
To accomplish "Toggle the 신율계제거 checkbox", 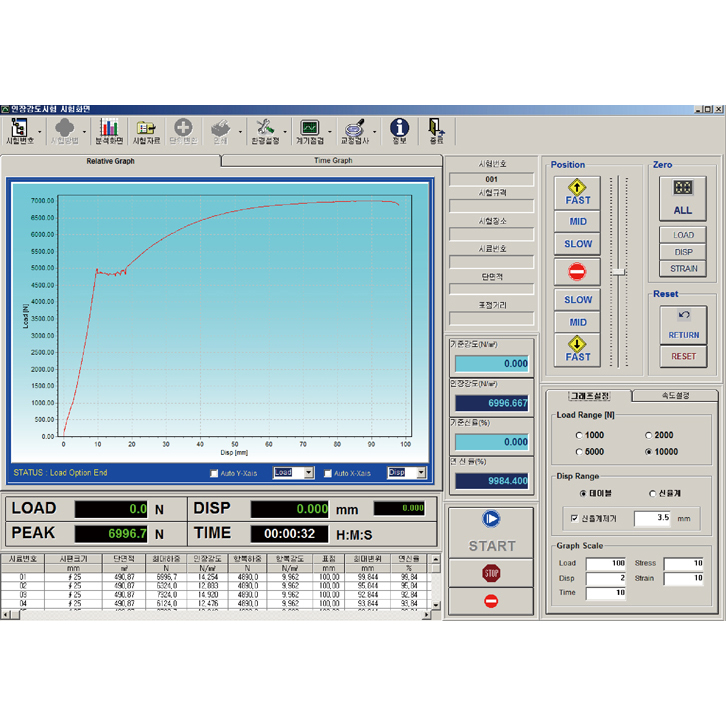I will pyautogui.click(x=575, y=518).
